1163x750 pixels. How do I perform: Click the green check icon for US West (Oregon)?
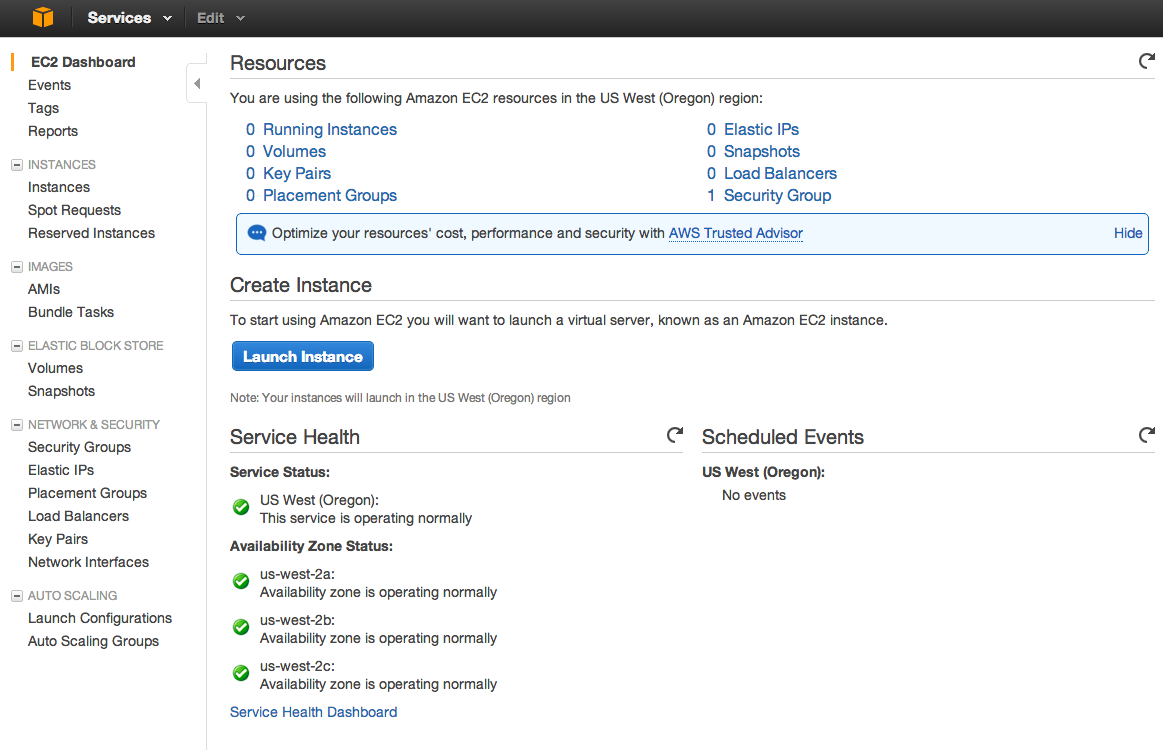click(x=241, y=507)
